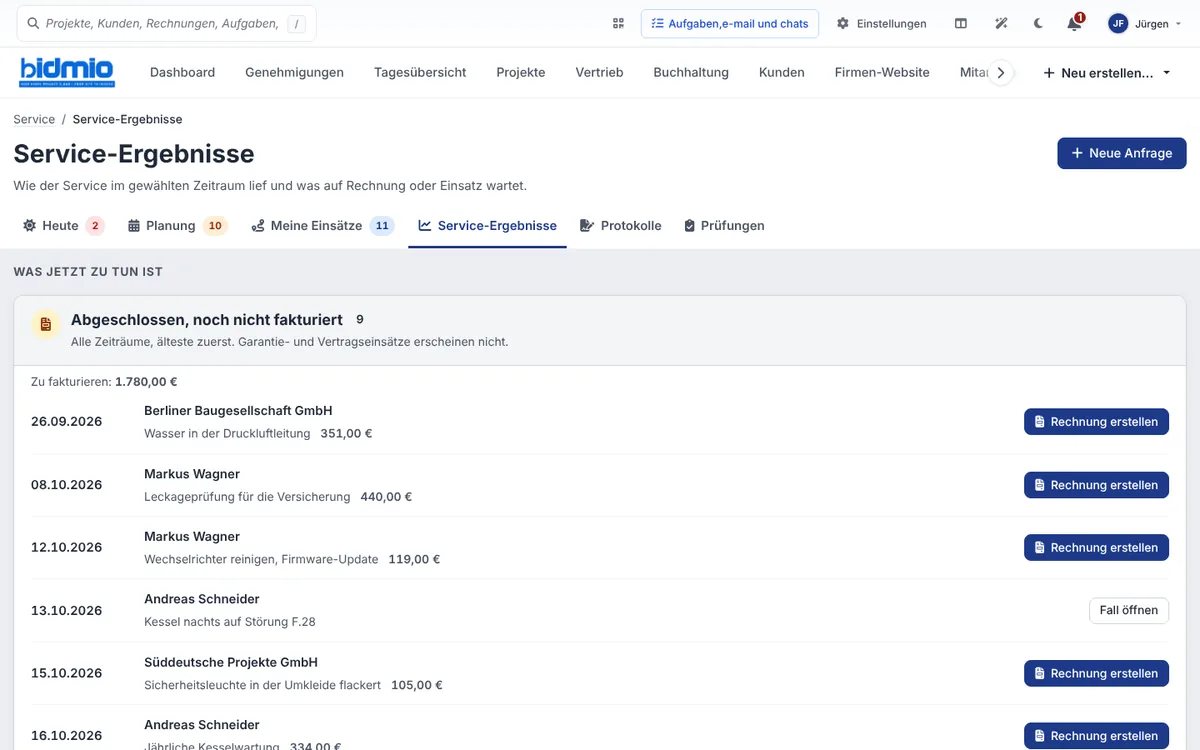The height and width of the screenshot is (750, 1200).
Task: Click the invoice document icon beside Abgeschlossen heading
Action: pos(46,325)
